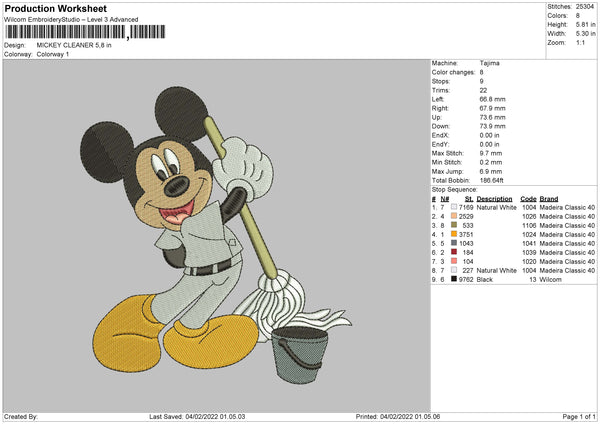Click the 'Page 1 of 1' footer text
Screen dimensions: 600x424
579,416
